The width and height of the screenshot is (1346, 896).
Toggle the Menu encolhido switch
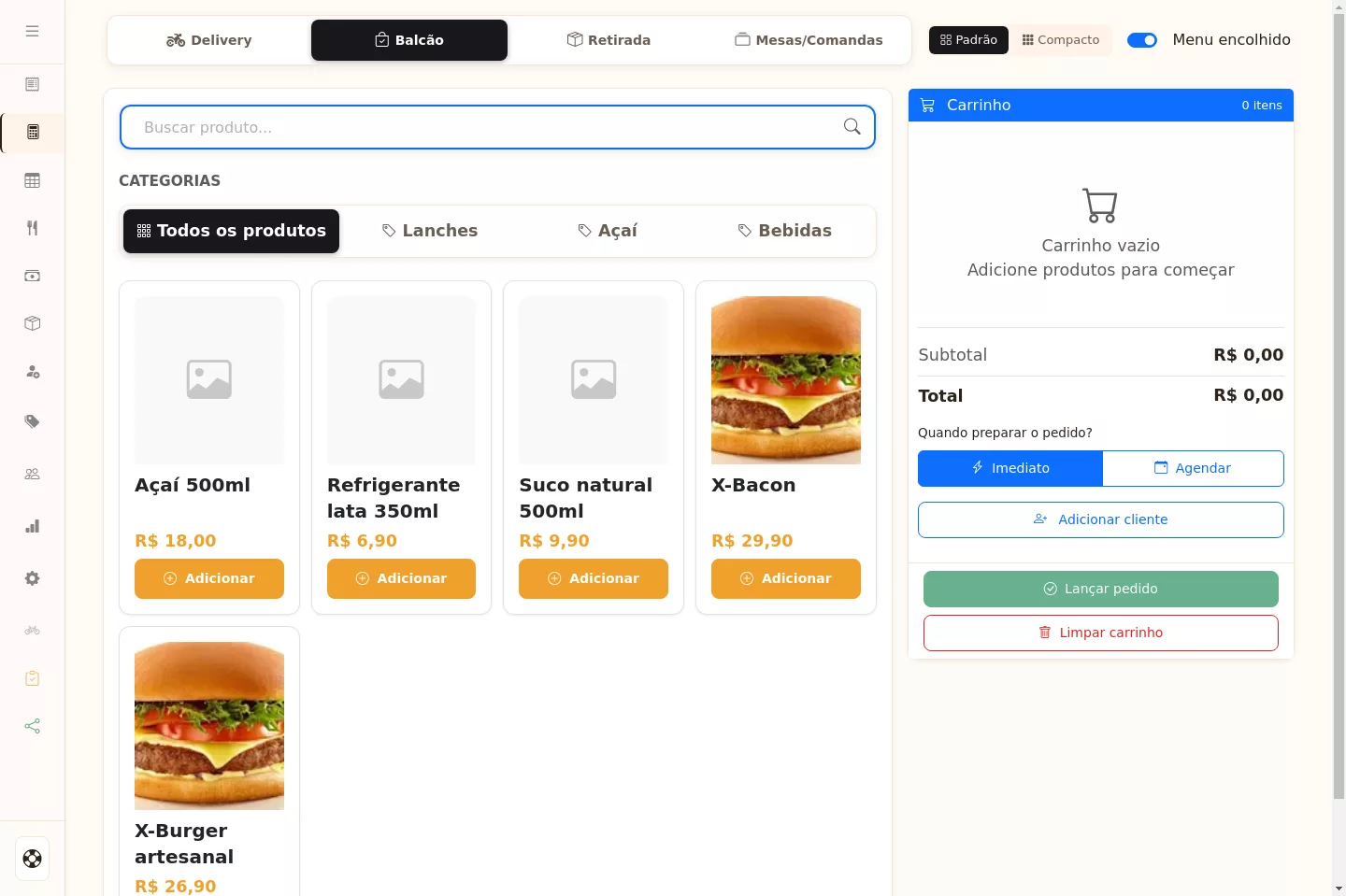pos(1142,40)
